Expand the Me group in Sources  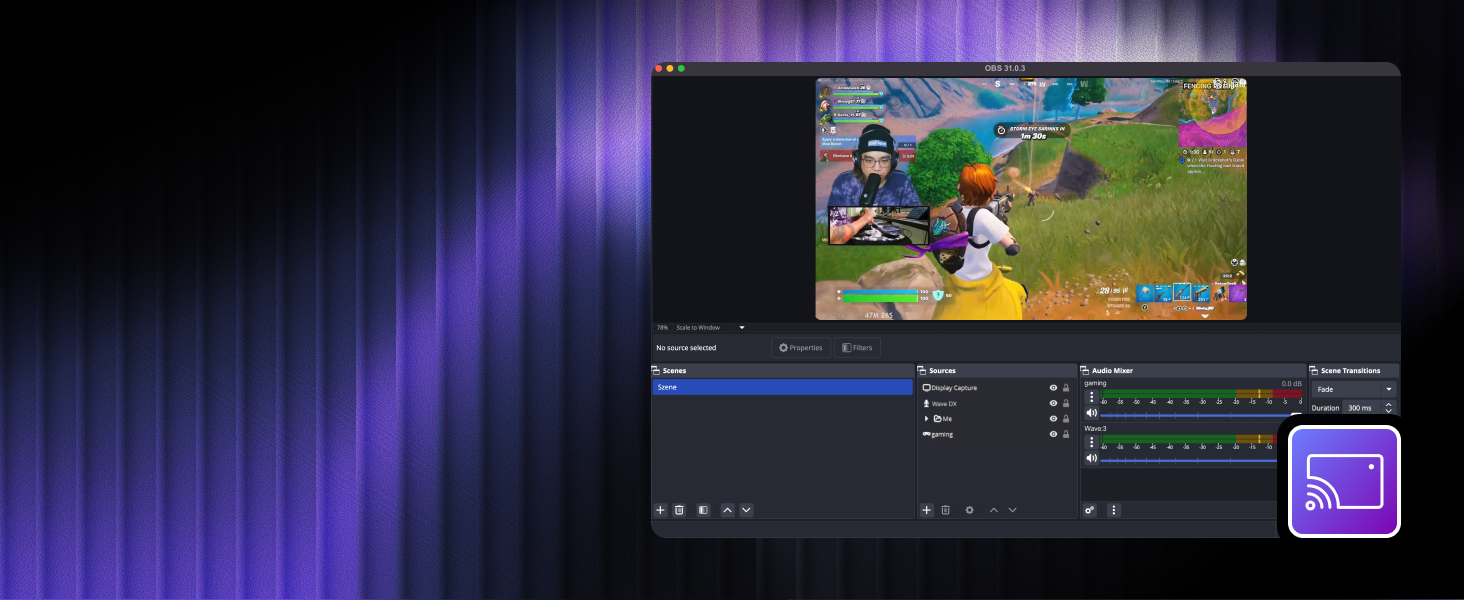[925, 419]
